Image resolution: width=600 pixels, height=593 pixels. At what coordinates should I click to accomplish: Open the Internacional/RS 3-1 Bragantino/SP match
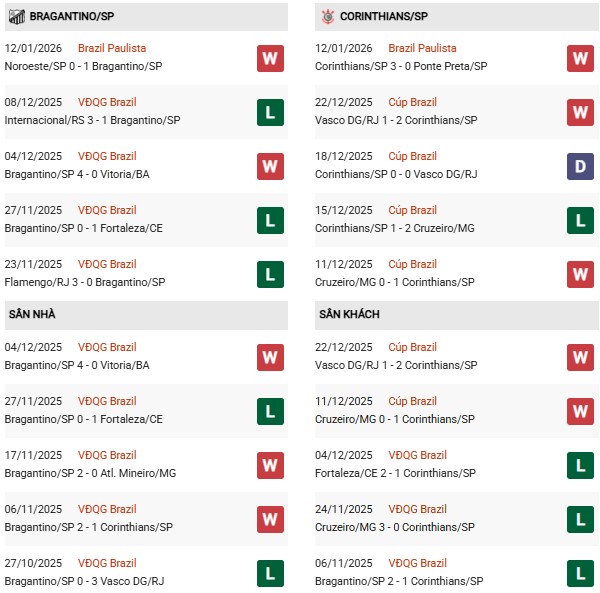pyautogui.click(x=83, y=120)
